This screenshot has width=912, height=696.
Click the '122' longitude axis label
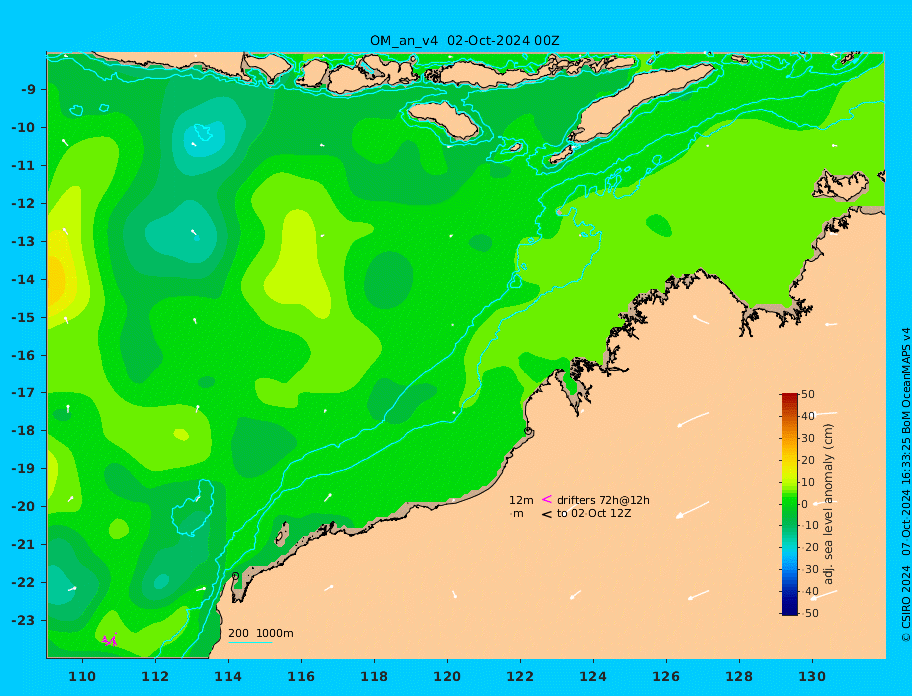point(520,677)
